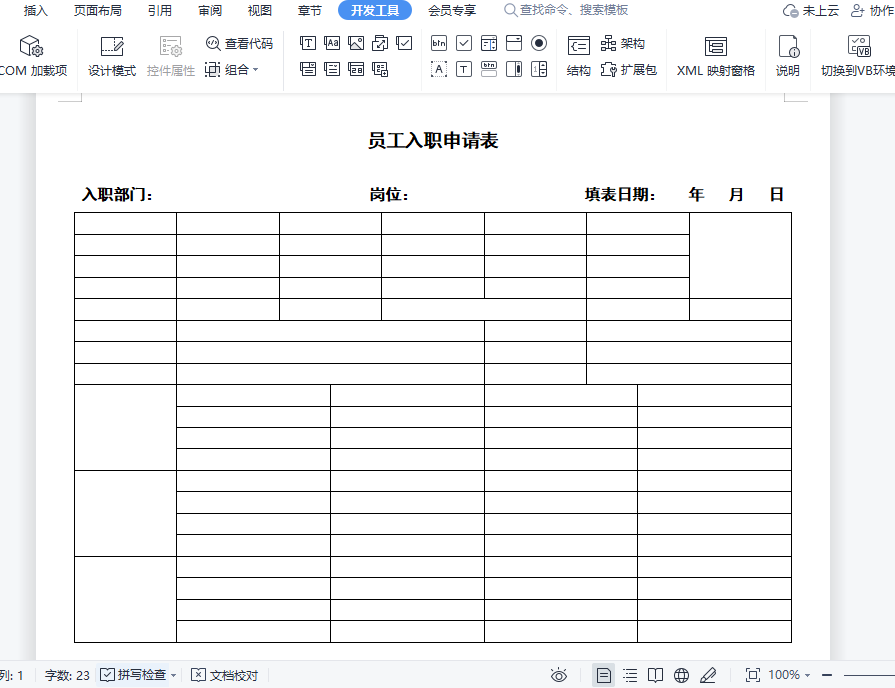The height and width of the screenshot is (688, 895).
Task: Insert list box control
Action: (489, 43)
